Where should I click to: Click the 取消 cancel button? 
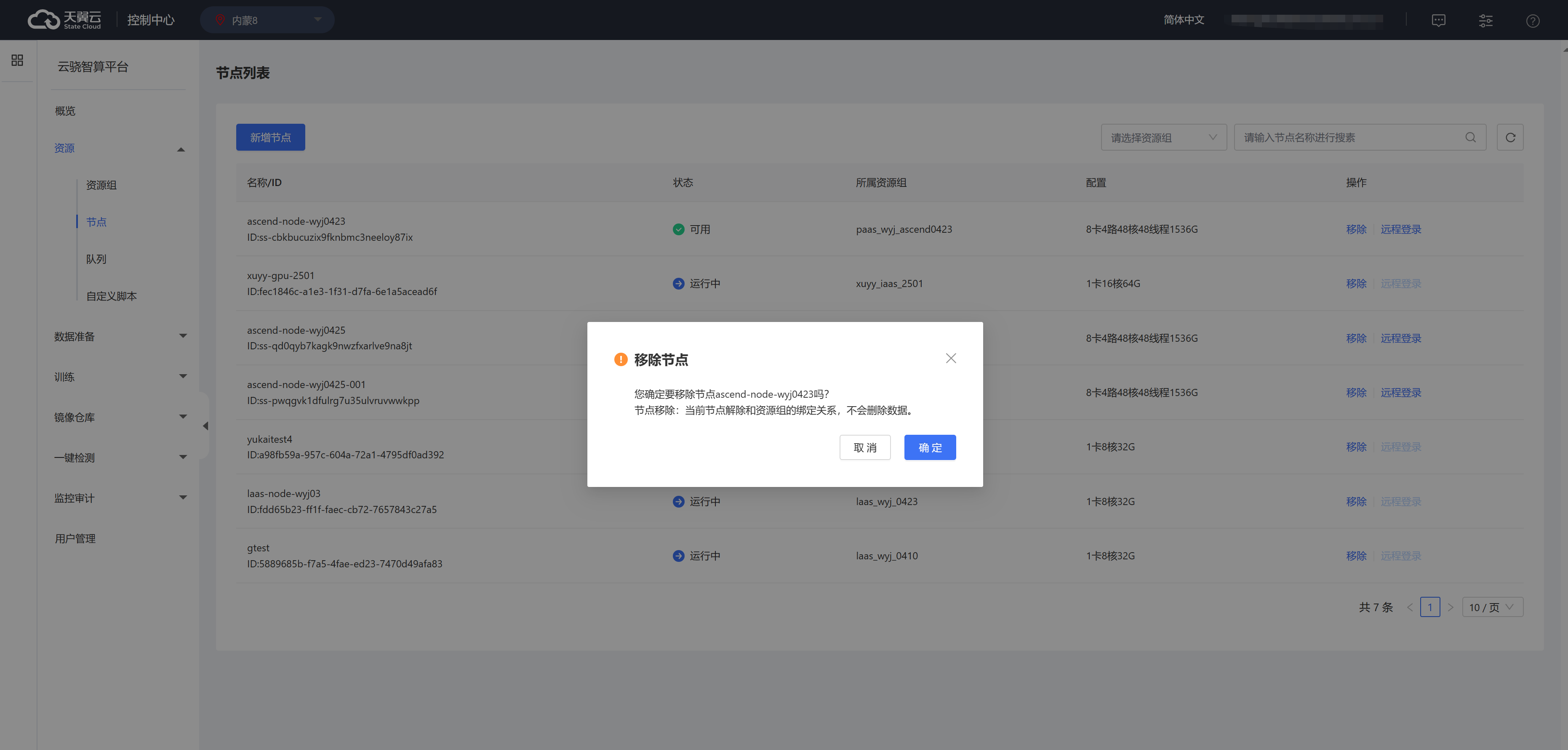point(865,448)
